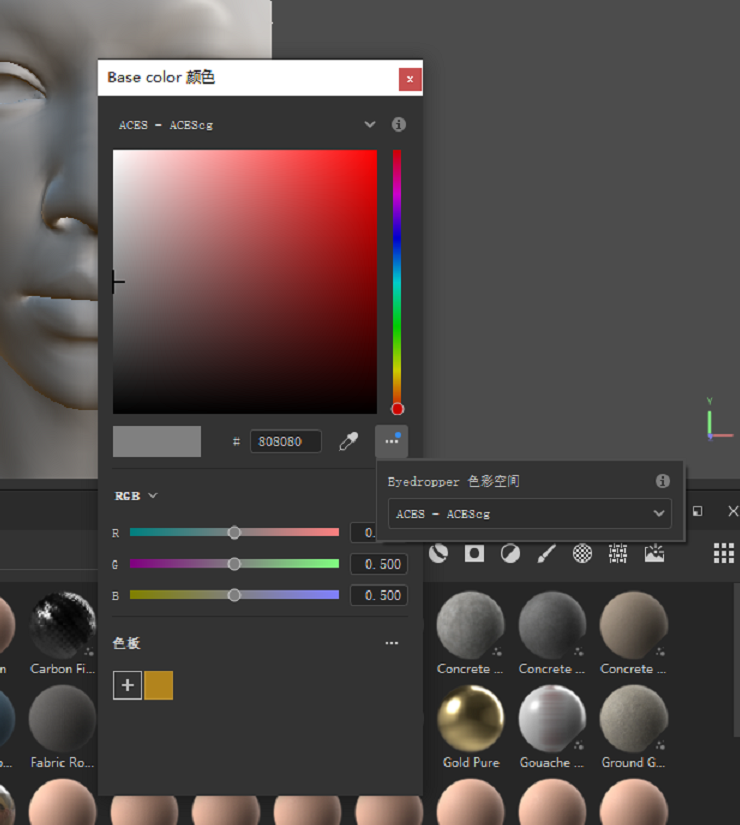Click info icon in Eyedropper color space popup
The height and width of the screenshot is (825, 740).
[x=662, y=481]
